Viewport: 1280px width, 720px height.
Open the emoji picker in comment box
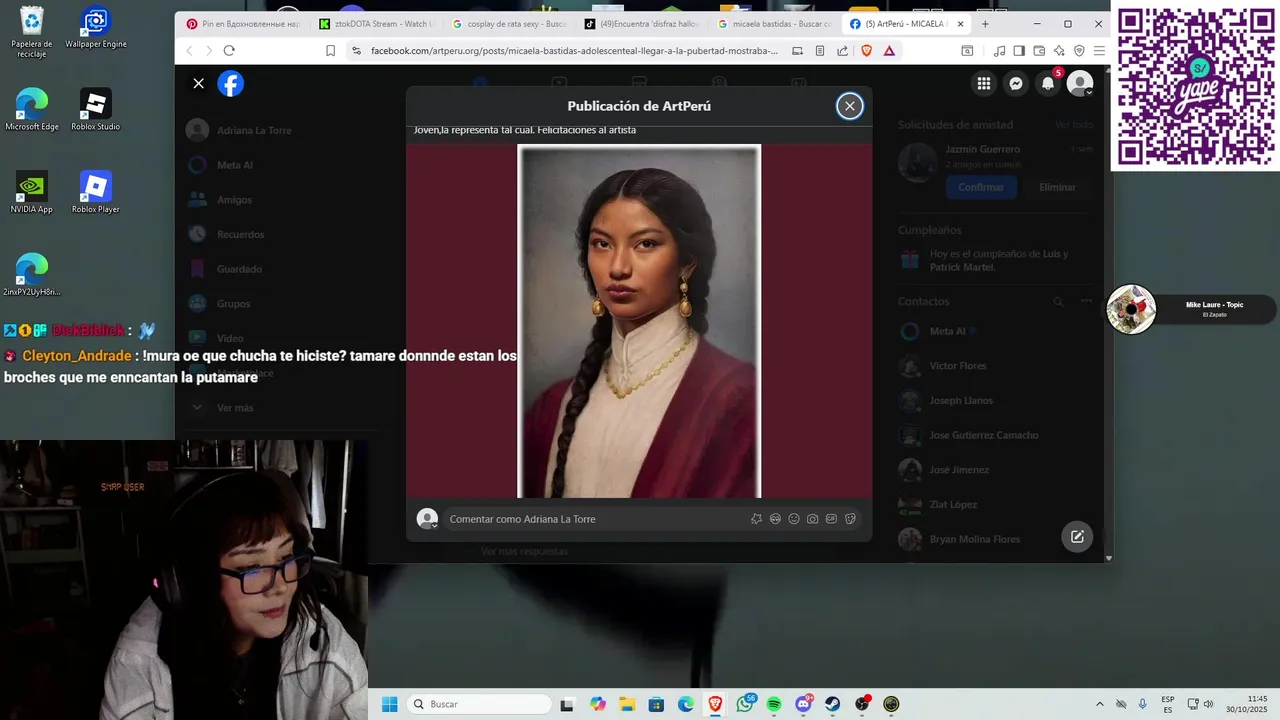(x=794, y=519)
